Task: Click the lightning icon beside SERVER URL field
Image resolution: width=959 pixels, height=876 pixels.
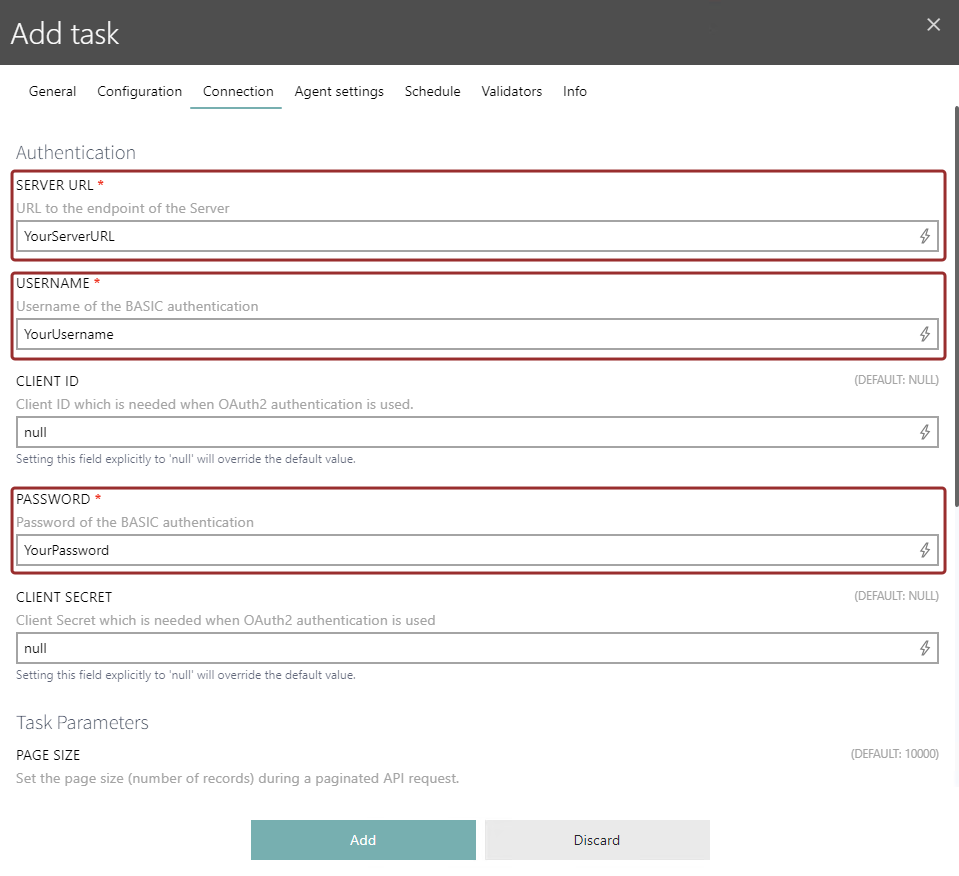Action: [925, 236]
